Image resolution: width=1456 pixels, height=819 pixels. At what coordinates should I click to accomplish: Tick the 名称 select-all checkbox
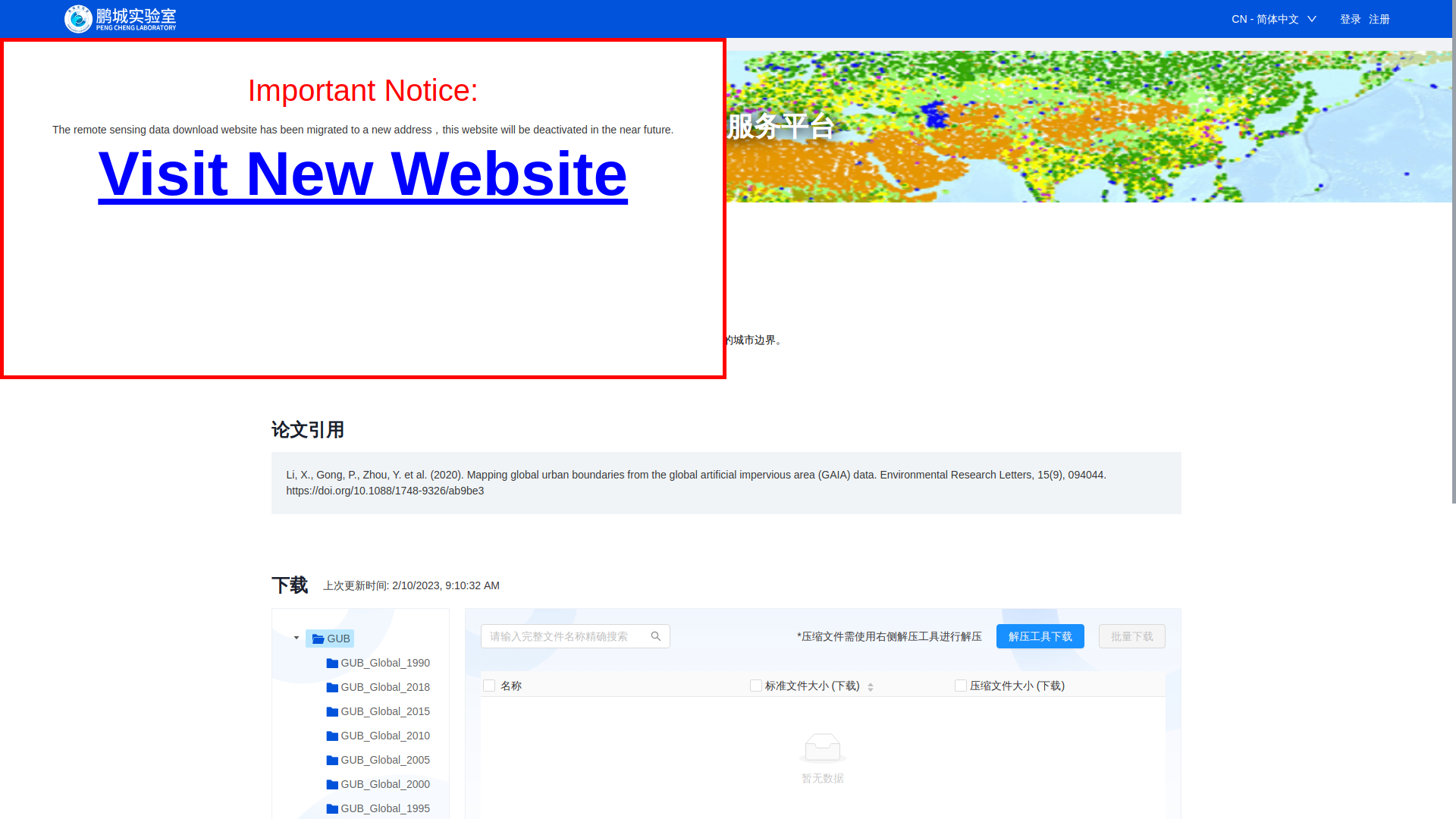click(489, 686)
